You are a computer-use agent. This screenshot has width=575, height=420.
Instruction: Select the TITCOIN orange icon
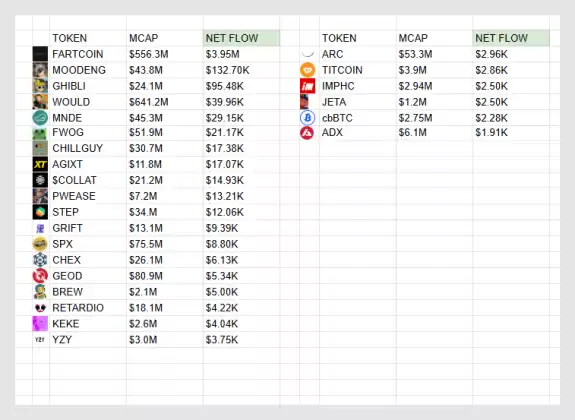307,70
